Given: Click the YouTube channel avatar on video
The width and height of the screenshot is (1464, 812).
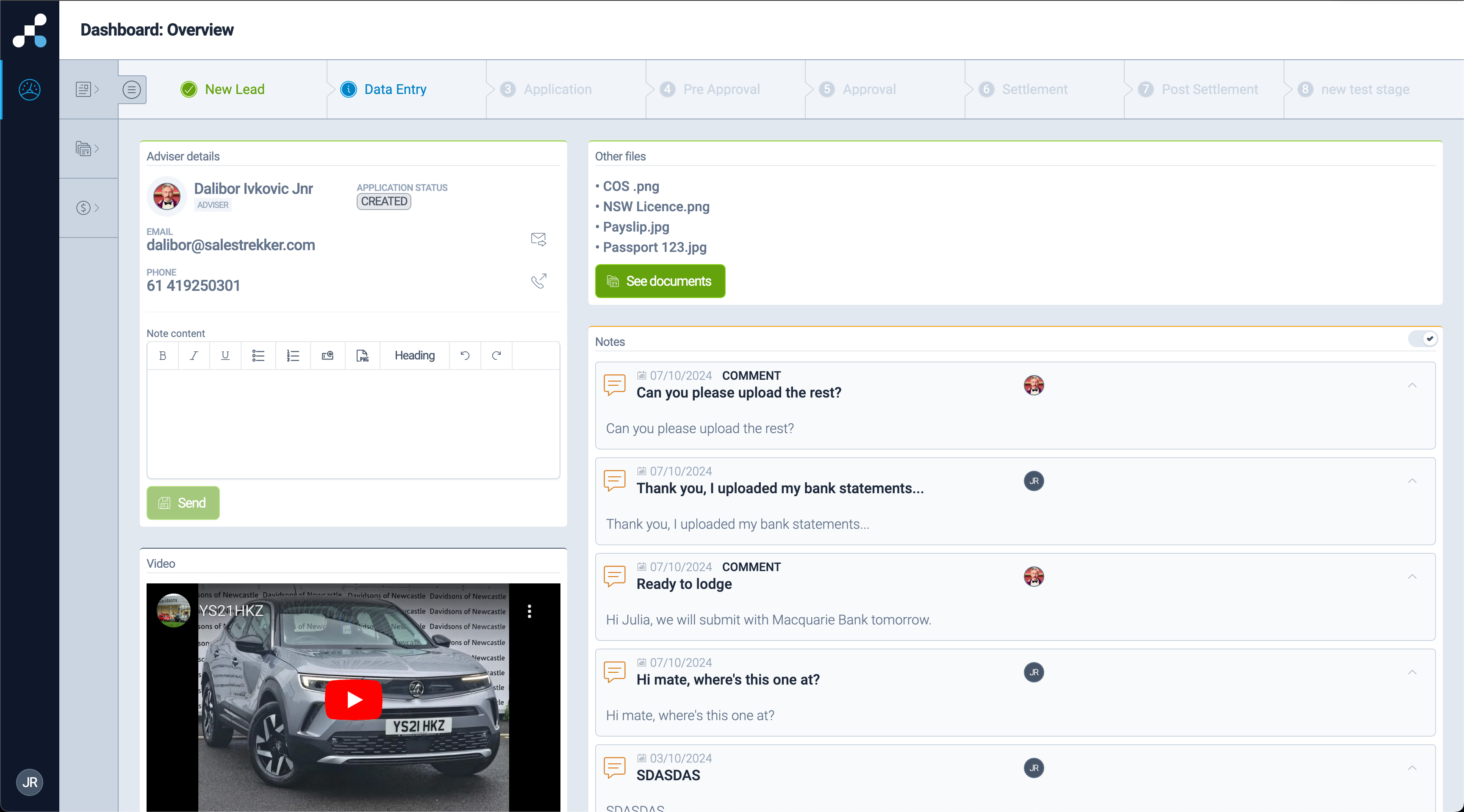Looking at the screenshot, I should 173,610.
